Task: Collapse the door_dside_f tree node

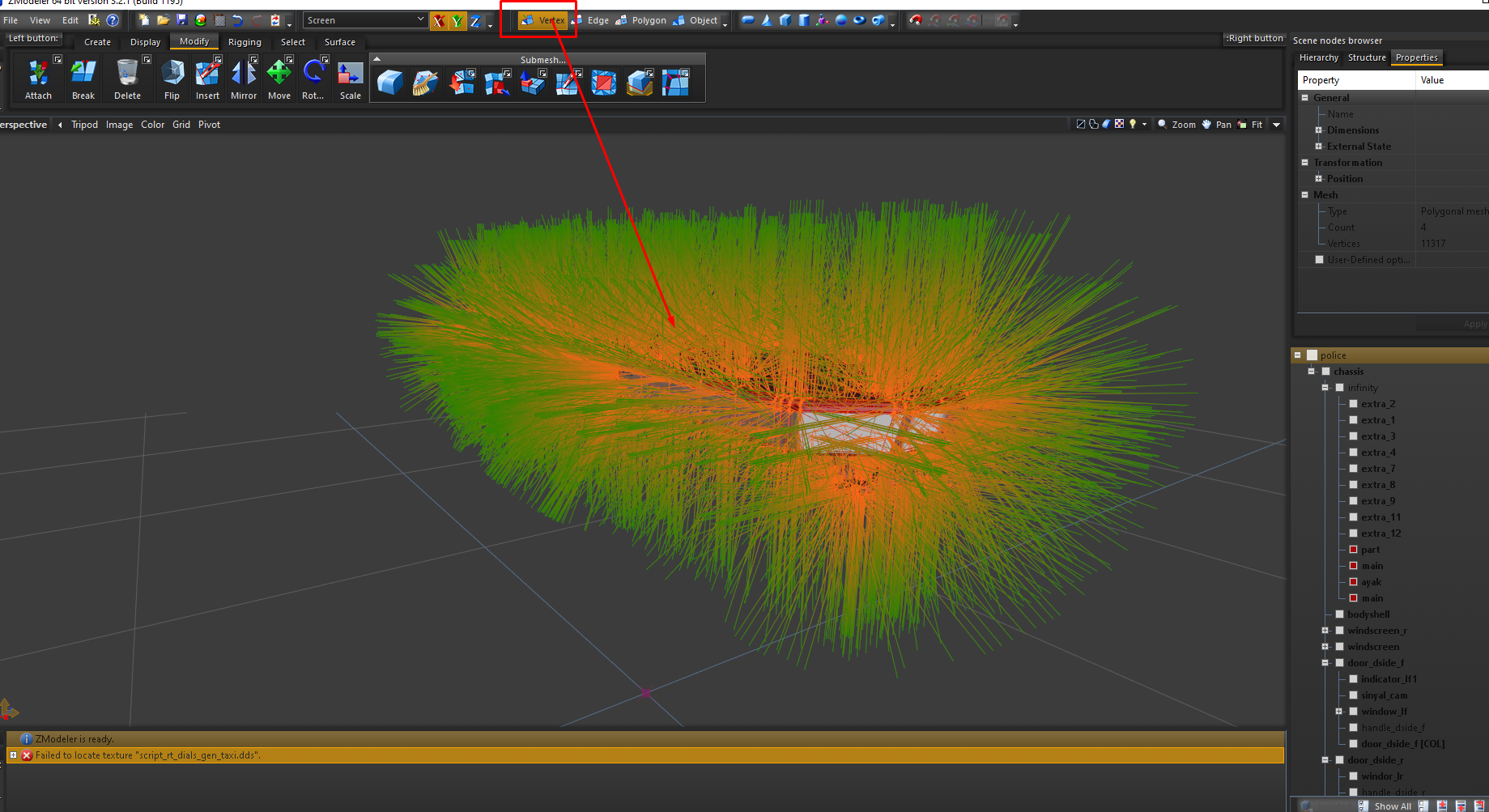Action: [1325, 663]
